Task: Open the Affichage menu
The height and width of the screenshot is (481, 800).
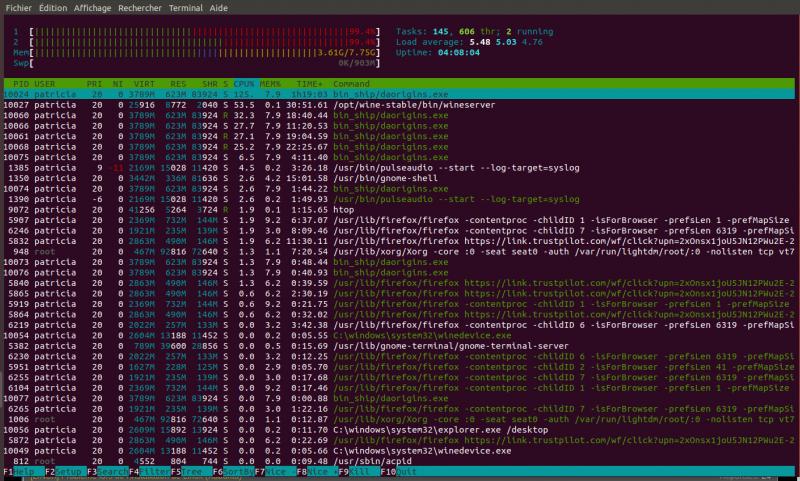Action: click(x=92, y=8)
